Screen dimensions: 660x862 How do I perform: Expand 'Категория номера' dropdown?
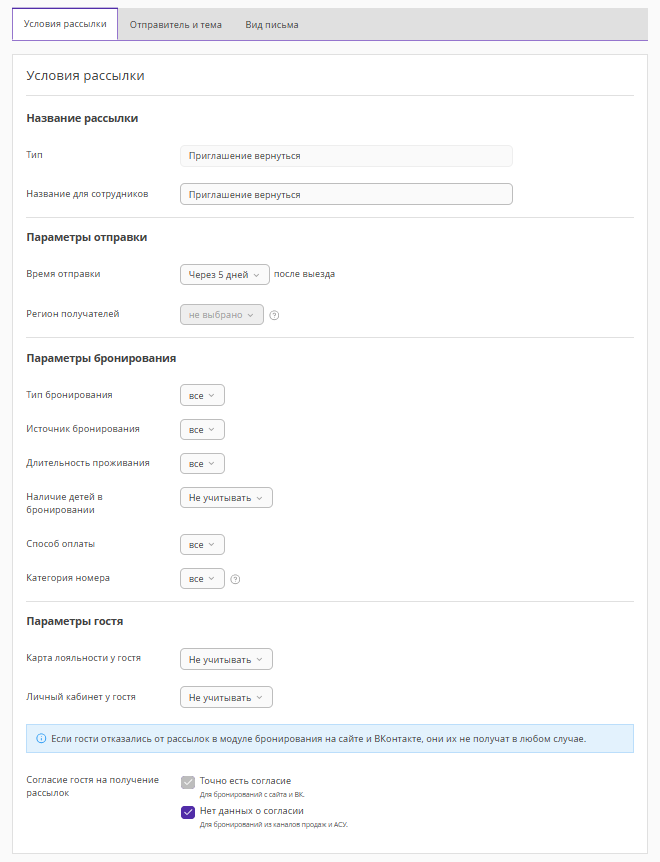pyautogui.click(x=202, y=579)
